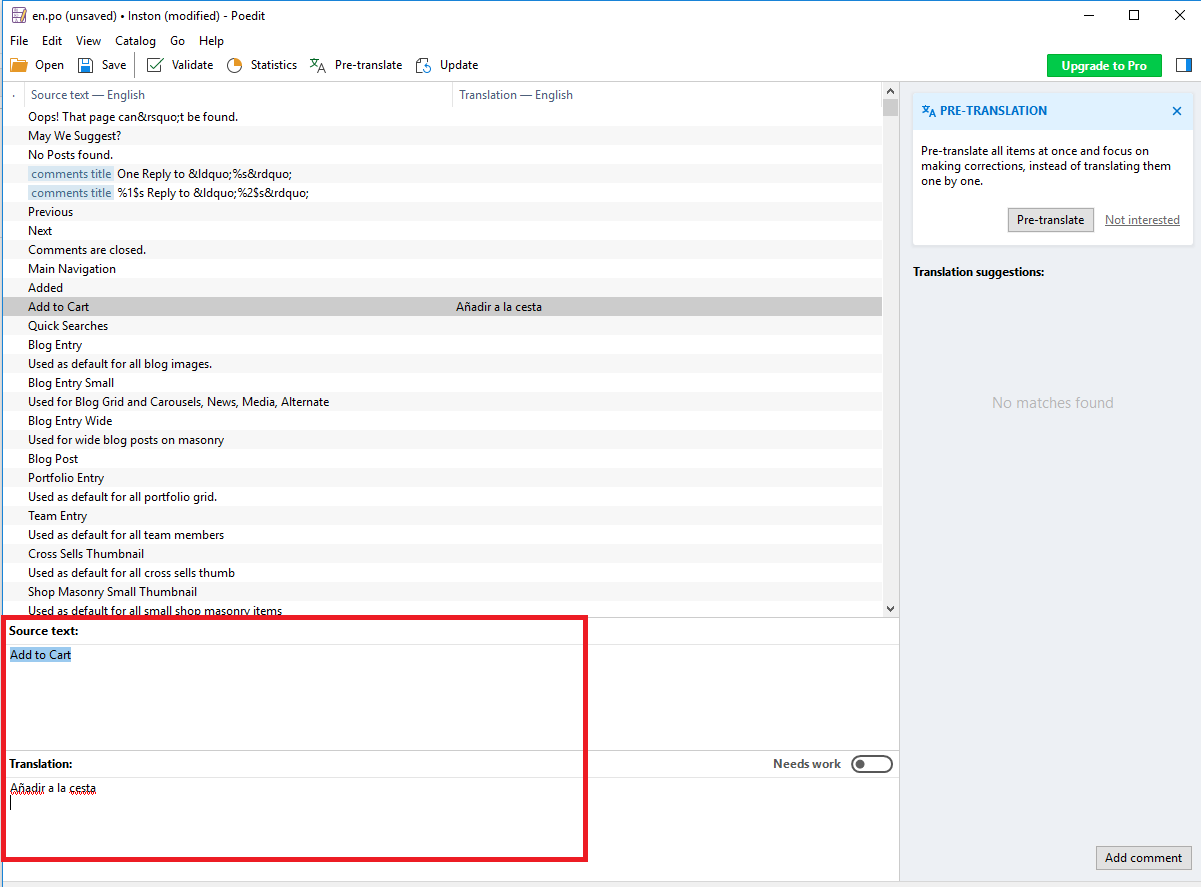Select the 'One Reply to' comments title row

point(442,174)
